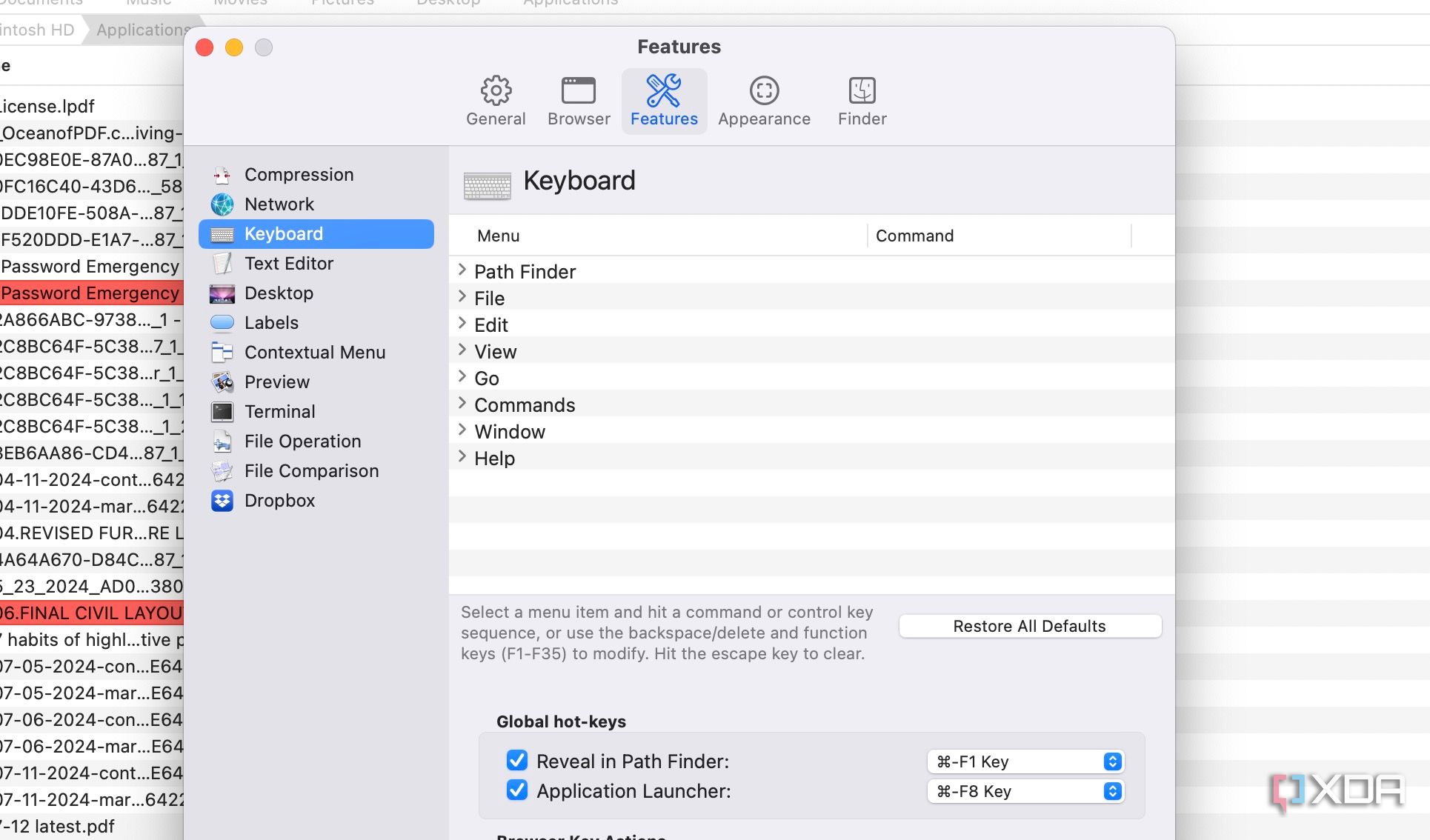
Task: Select Keyboard in the features sidebar
Action: [316, 234]
